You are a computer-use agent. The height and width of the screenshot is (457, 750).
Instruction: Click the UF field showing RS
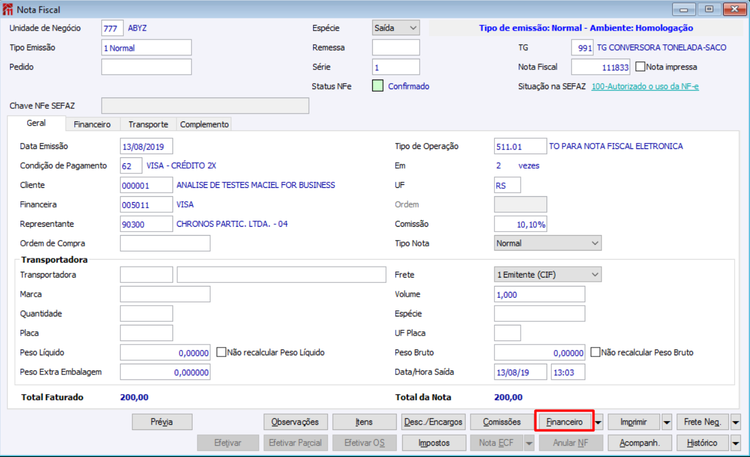[507, 185]
